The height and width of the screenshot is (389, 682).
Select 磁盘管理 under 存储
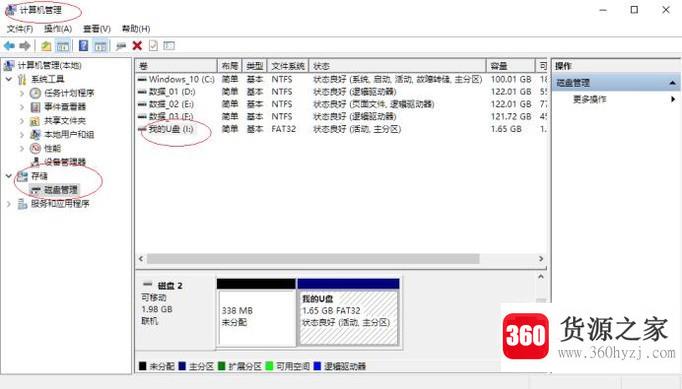[60, 190]
